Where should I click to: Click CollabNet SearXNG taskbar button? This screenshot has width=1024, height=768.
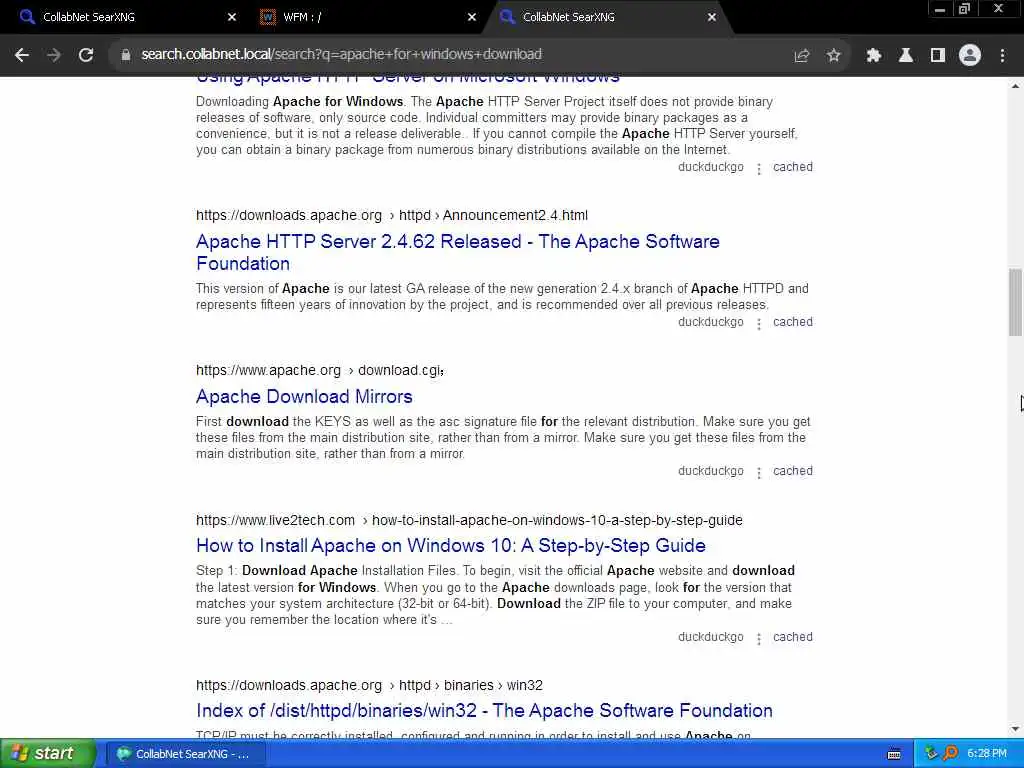tap(185, 754)
